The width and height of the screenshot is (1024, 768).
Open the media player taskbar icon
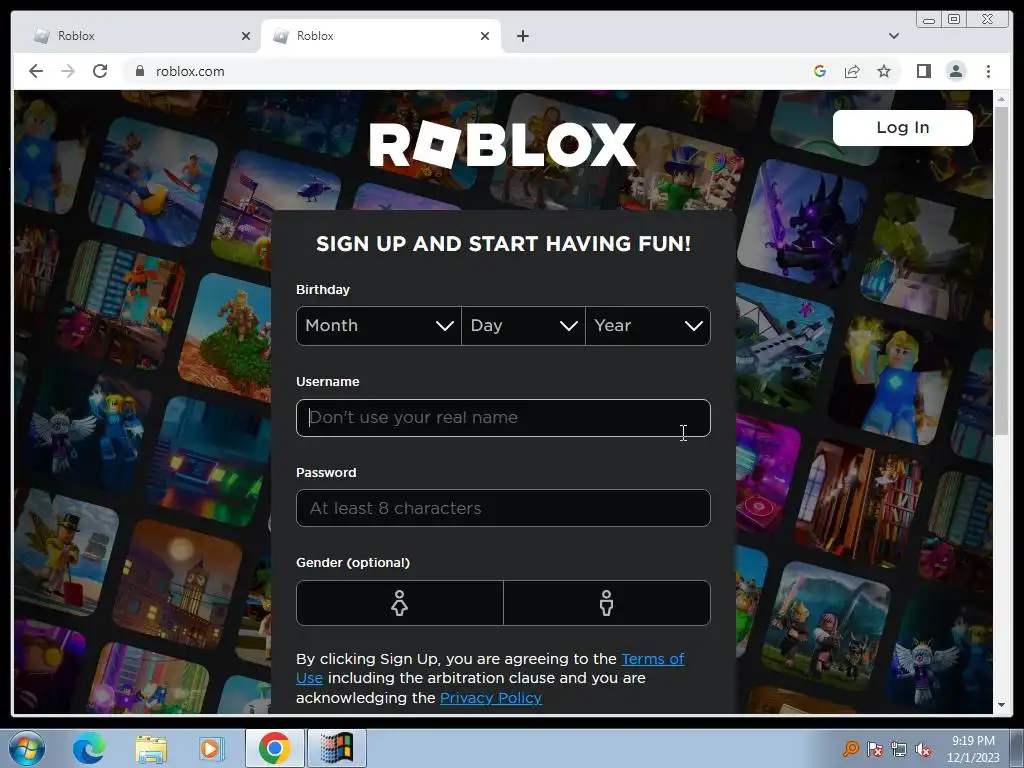click(x=210, y=748)
